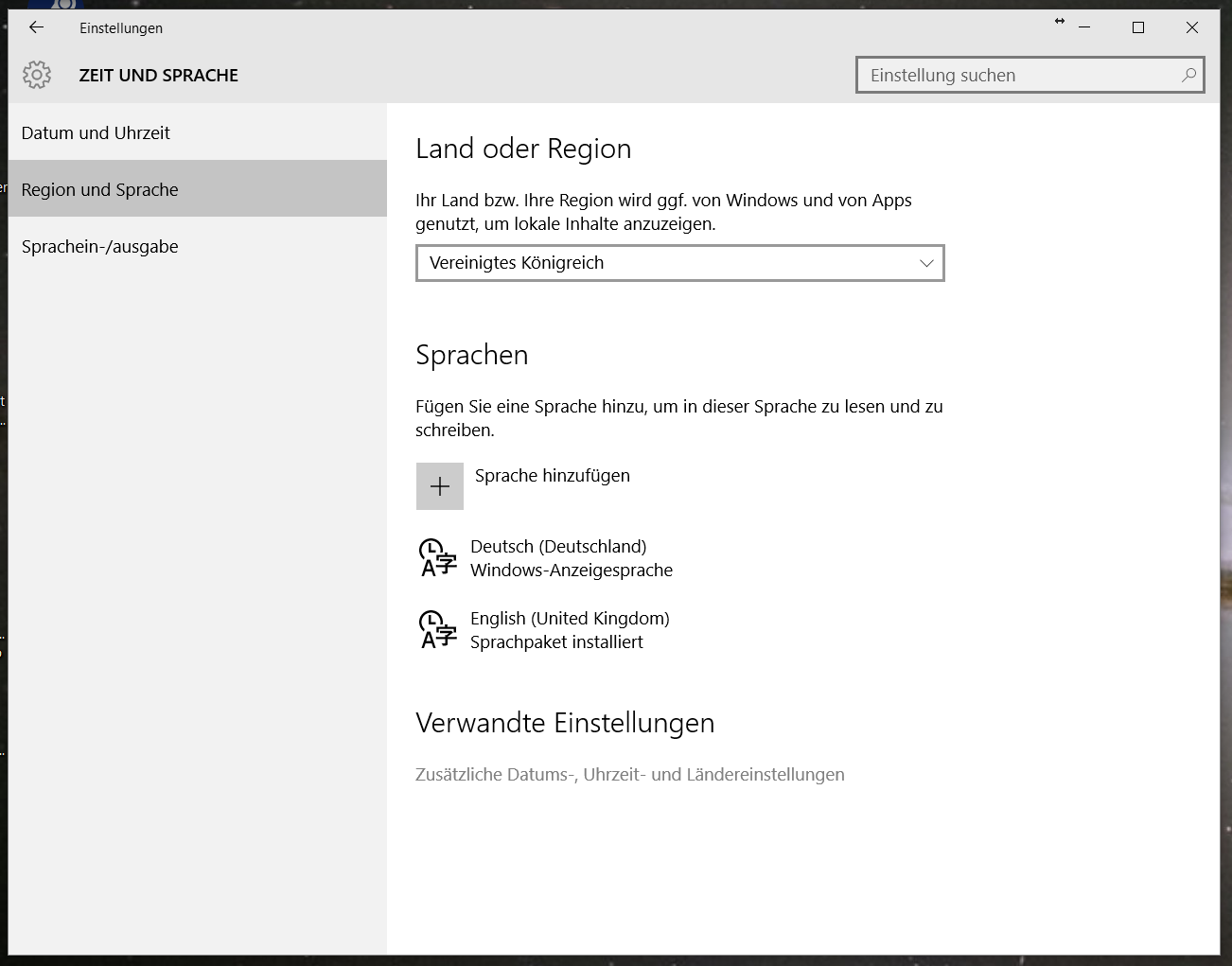Click the Verwandte Einstellungen heading
Image resolution: width=1232 pixels, height=966 pixels.
[x=565, y=723]
